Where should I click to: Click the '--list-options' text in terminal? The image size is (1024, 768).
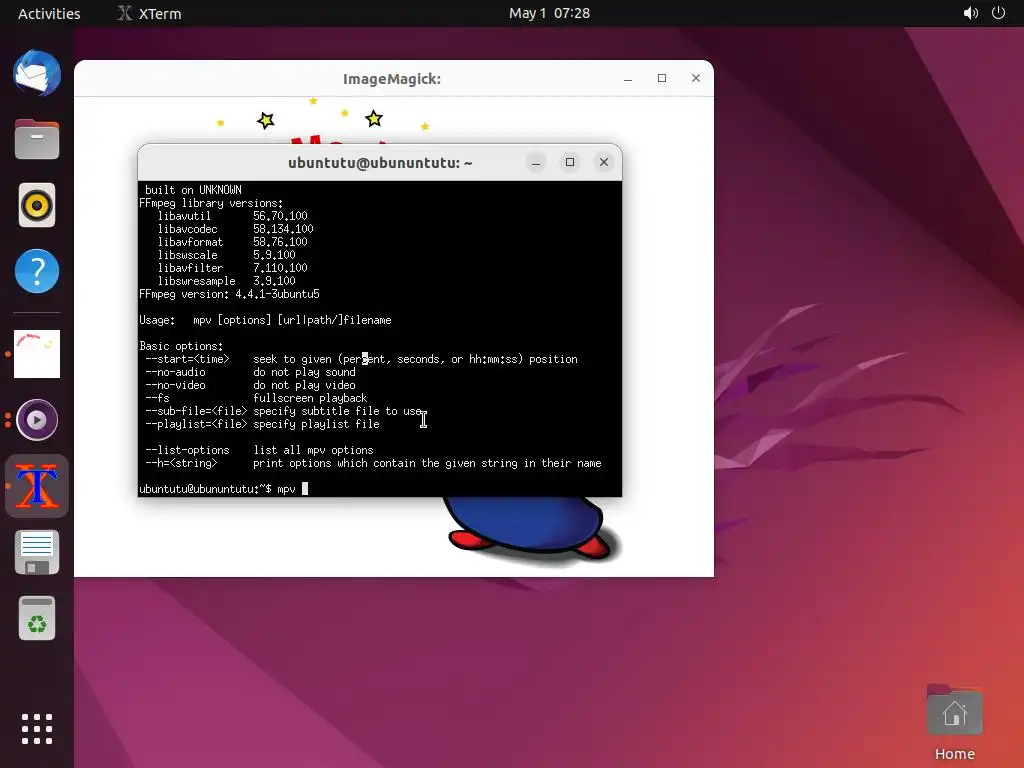[x=187, y=451]
